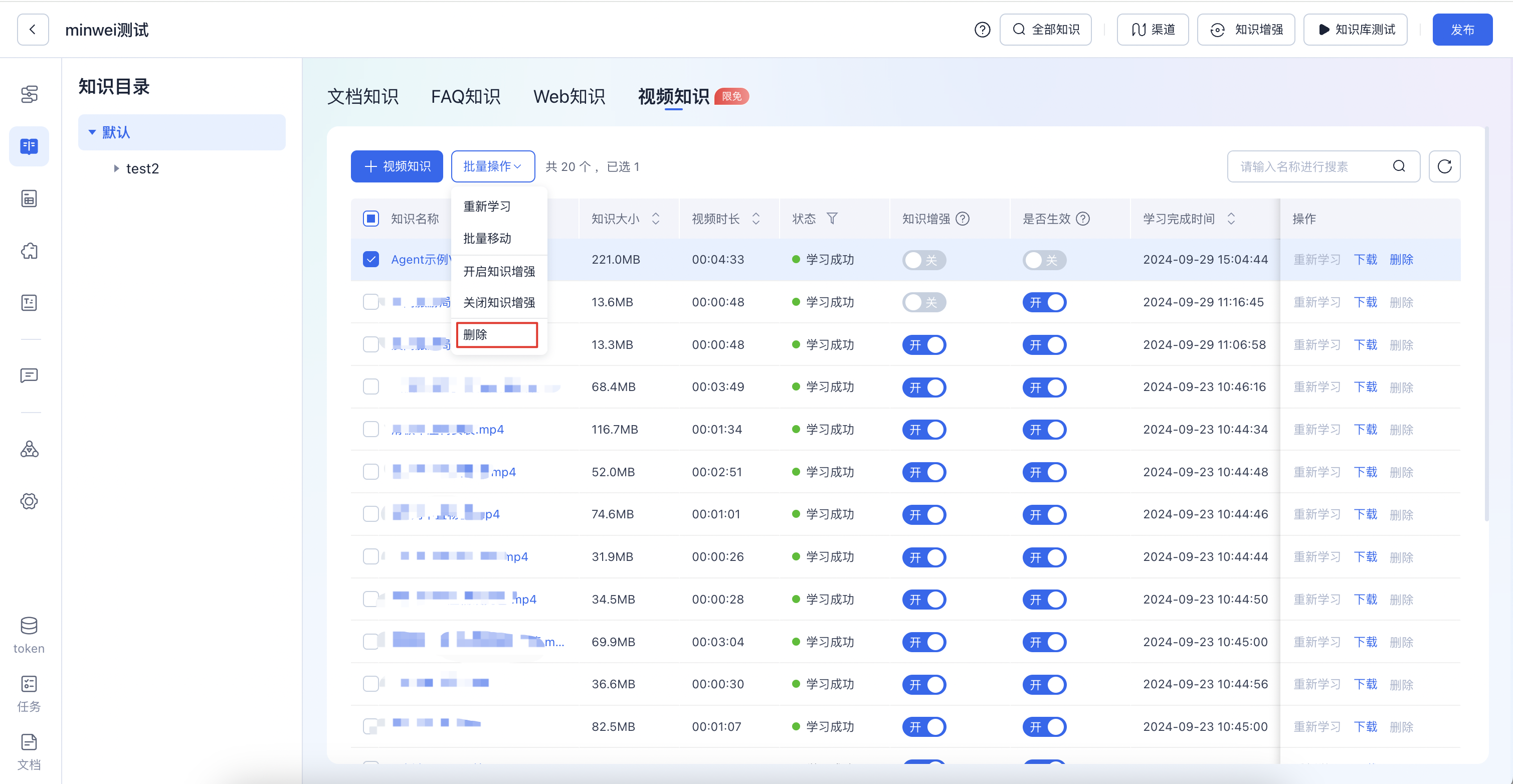Click the back arrow button
1513x784 pixels.
(x=33, y=30)
